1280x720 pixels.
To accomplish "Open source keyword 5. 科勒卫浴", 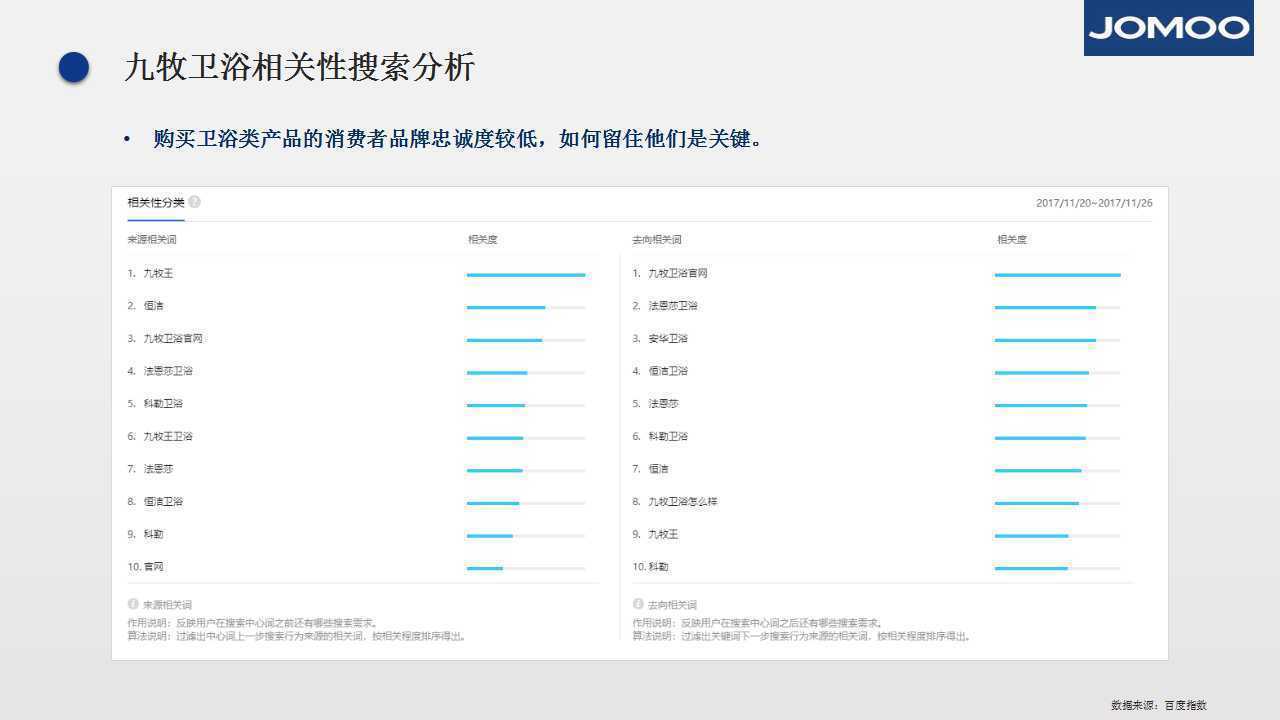I will point(155,404).
